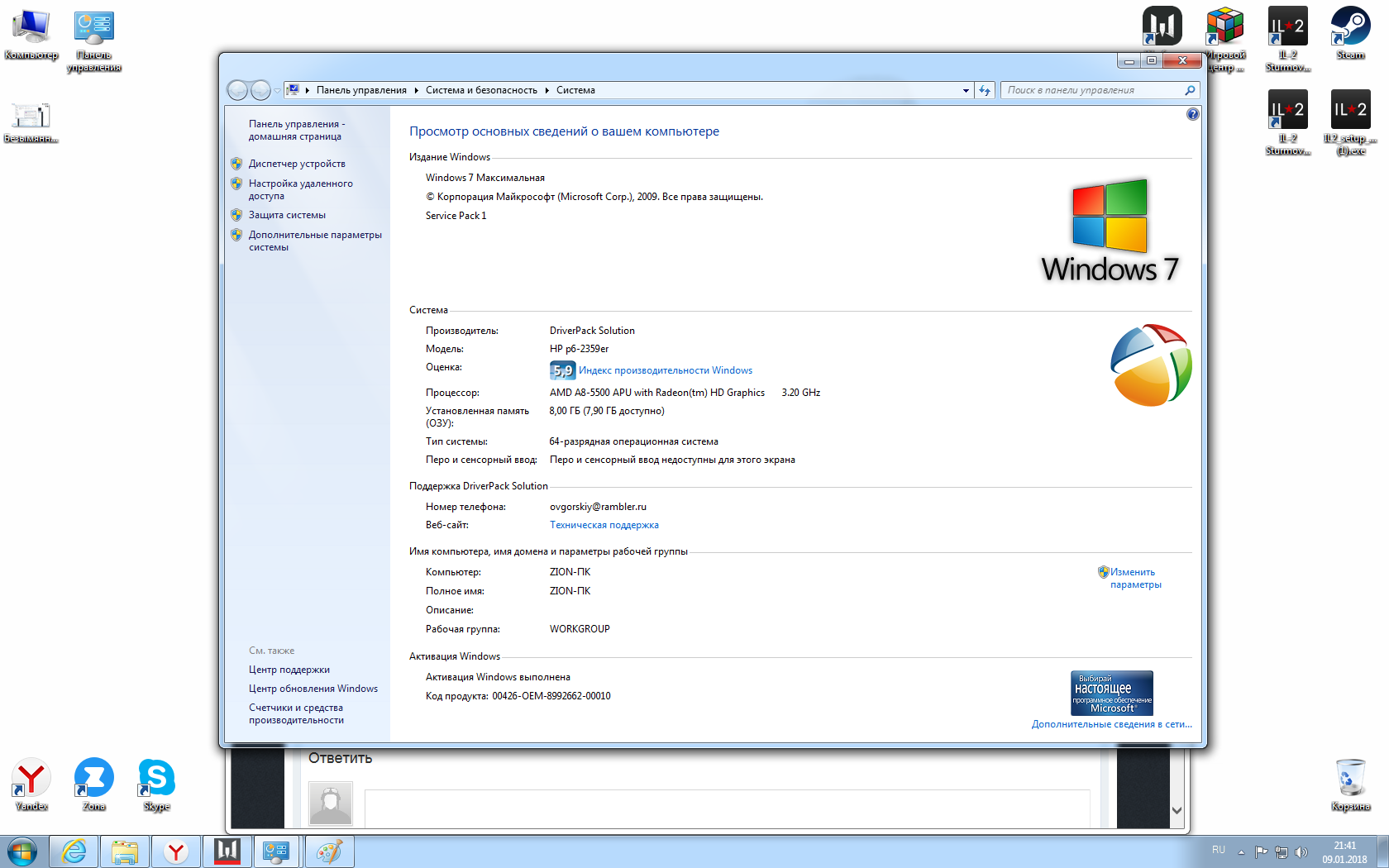Click the reply text box in background browser
This screenshot has width=1389, height=868.
click(x=727, y=808)
